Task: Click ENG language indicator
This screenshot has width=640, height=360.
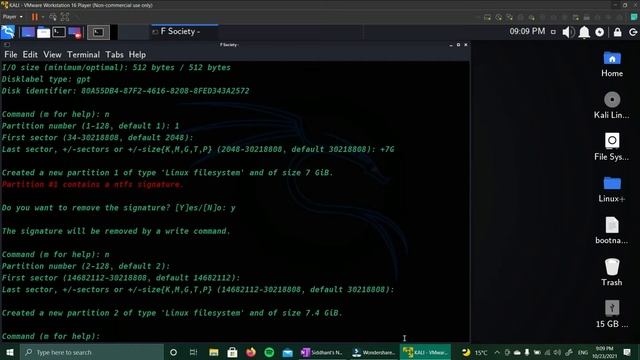Action: click(583, 352)
